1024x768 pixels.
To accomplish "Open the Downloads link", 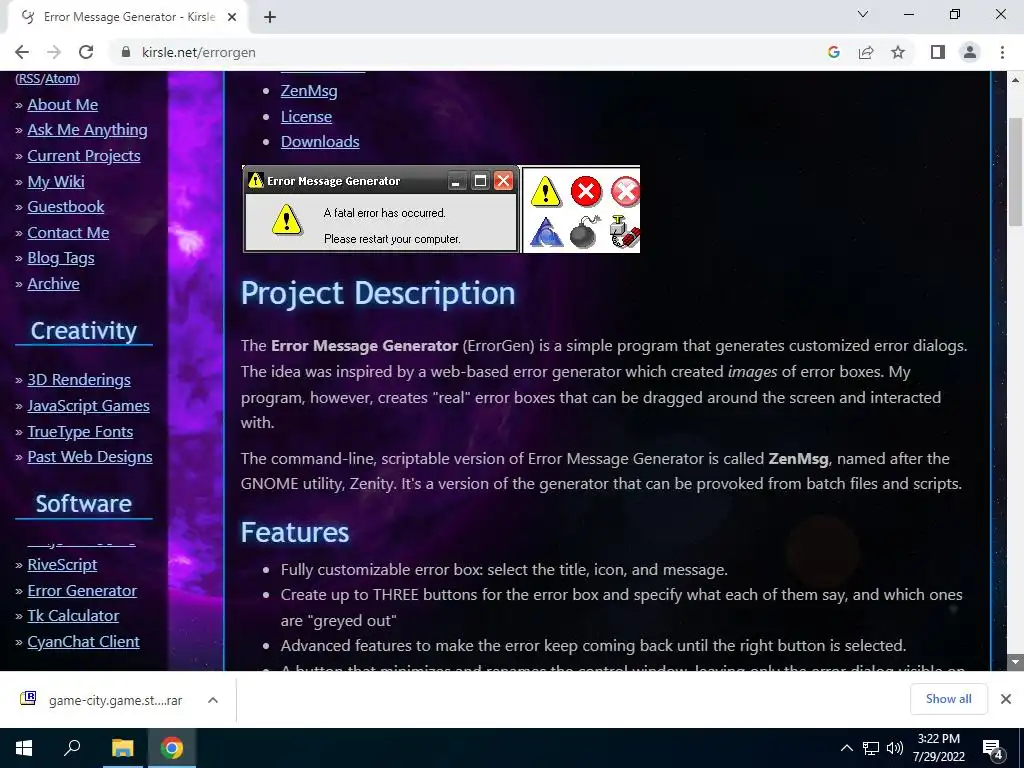I will pyautogui.click(x=320, y=142).
